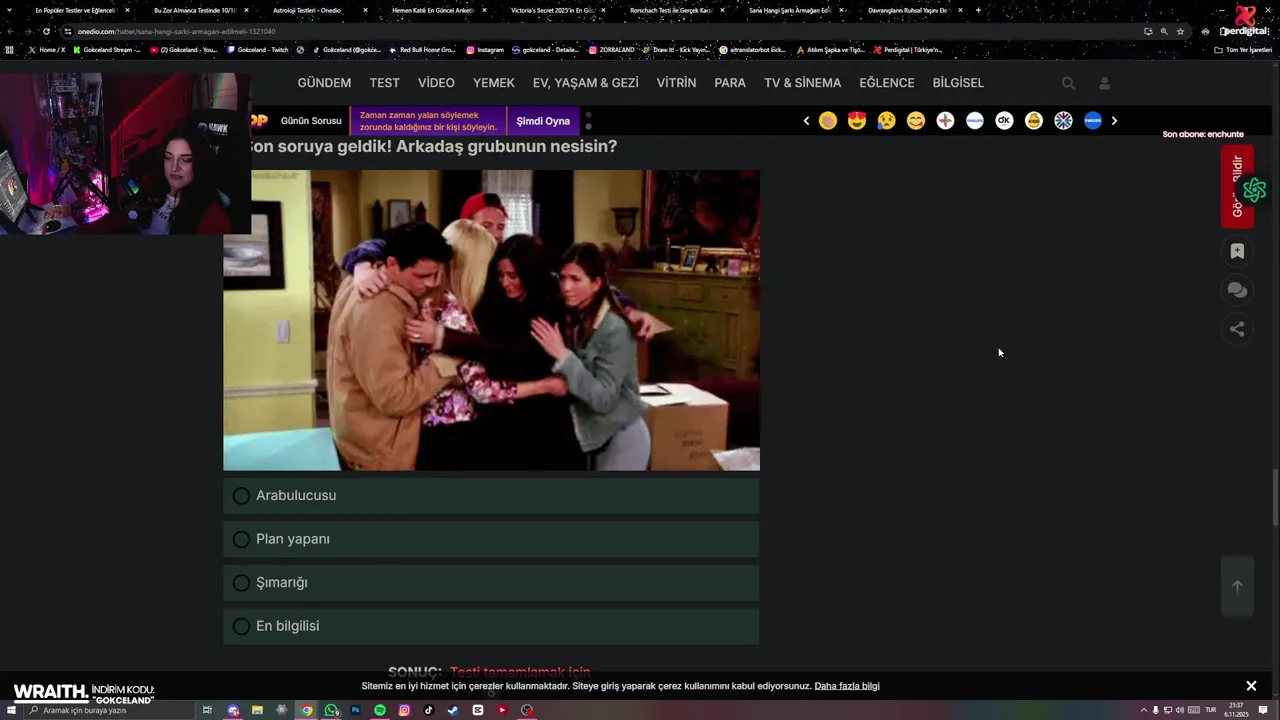1280x720 pixels.
Task: Open the EĞLENCE navigation item
Action: [x=887, y=83]
